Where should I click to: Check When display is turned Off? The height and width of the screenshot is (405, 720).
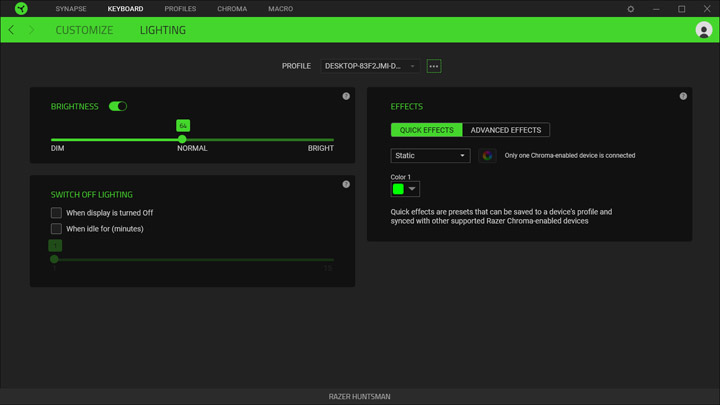click(x=56, y=213)
